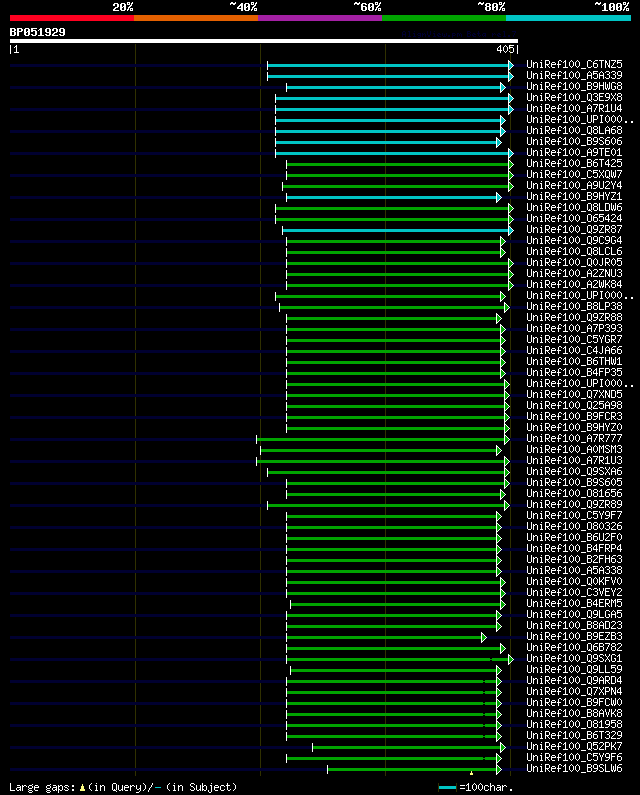Viewport: 640px width, 795px height.
Task: Click the green alignment bar for UniRef100_B9SLW6
Action: pyautogui.click(x=414, y=770)
